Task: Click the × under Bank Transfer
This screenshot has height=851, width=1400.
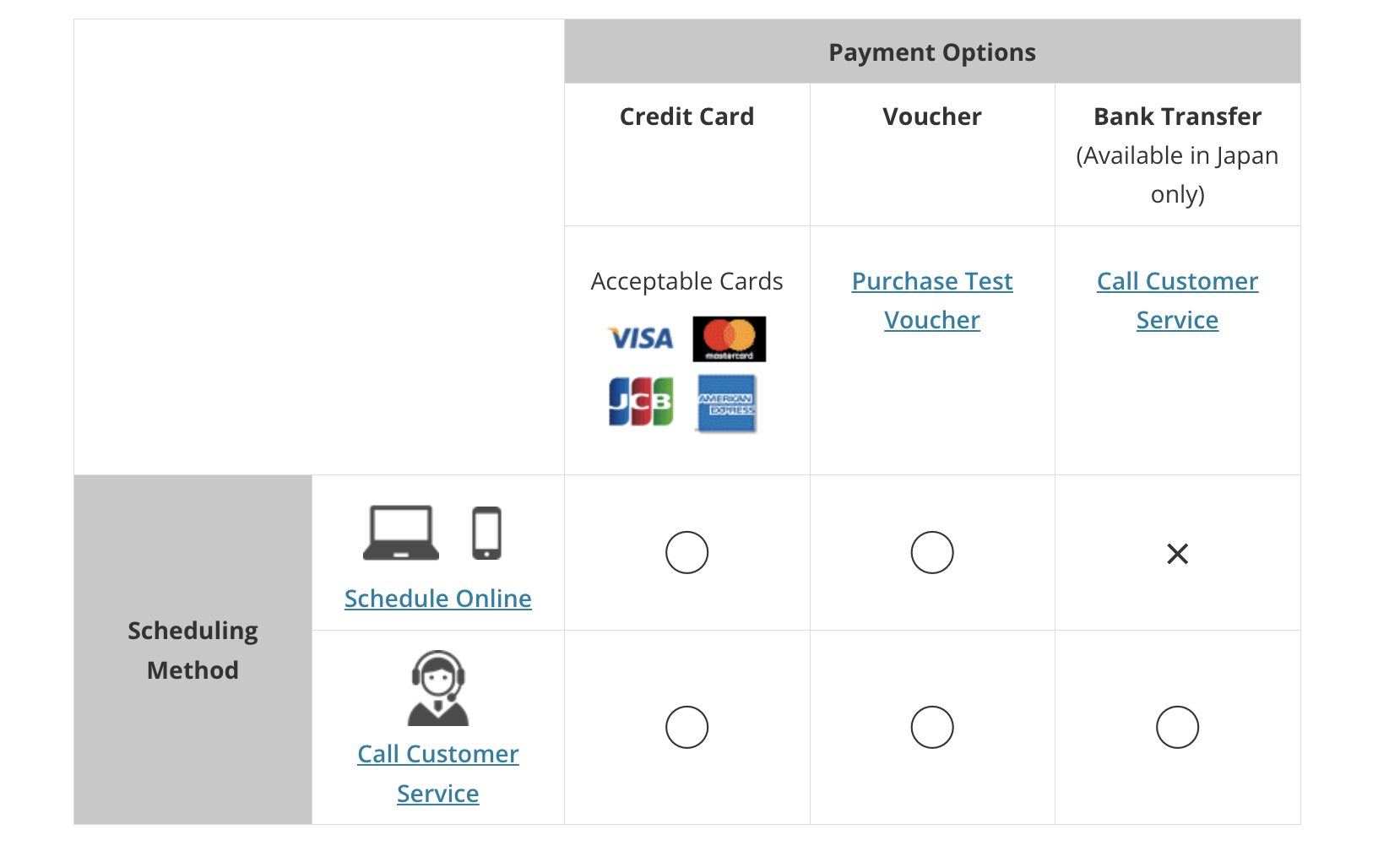Action: click(x=1177, y=554)
